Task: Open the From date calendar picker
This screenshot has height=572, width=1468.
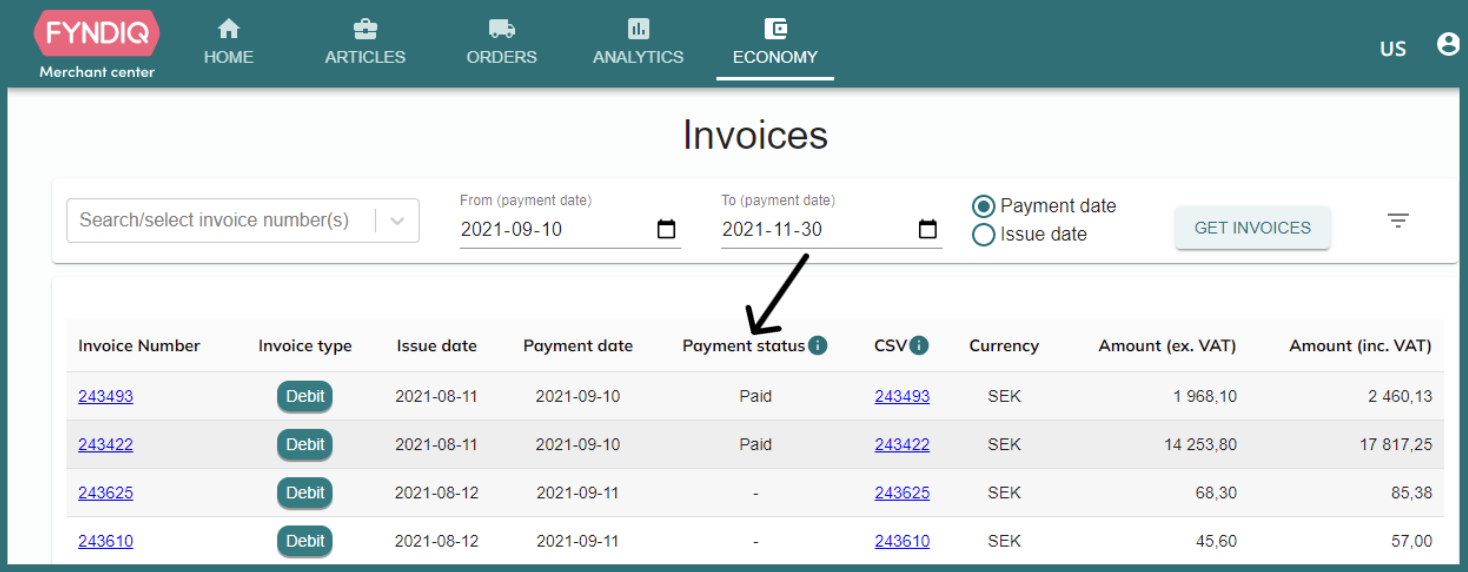Action: pyautogui.click(x=666, y=229)
